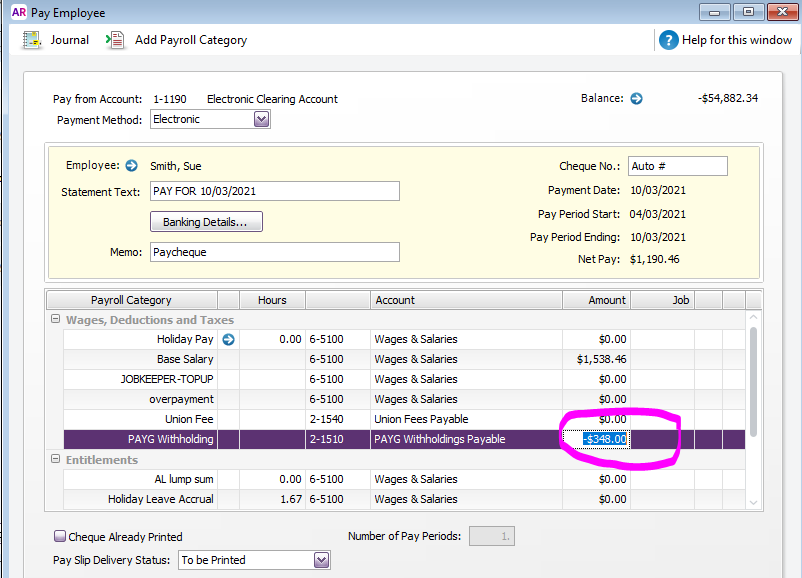Click the Banking Details button

pyautogui.click(x=206, y=221)
